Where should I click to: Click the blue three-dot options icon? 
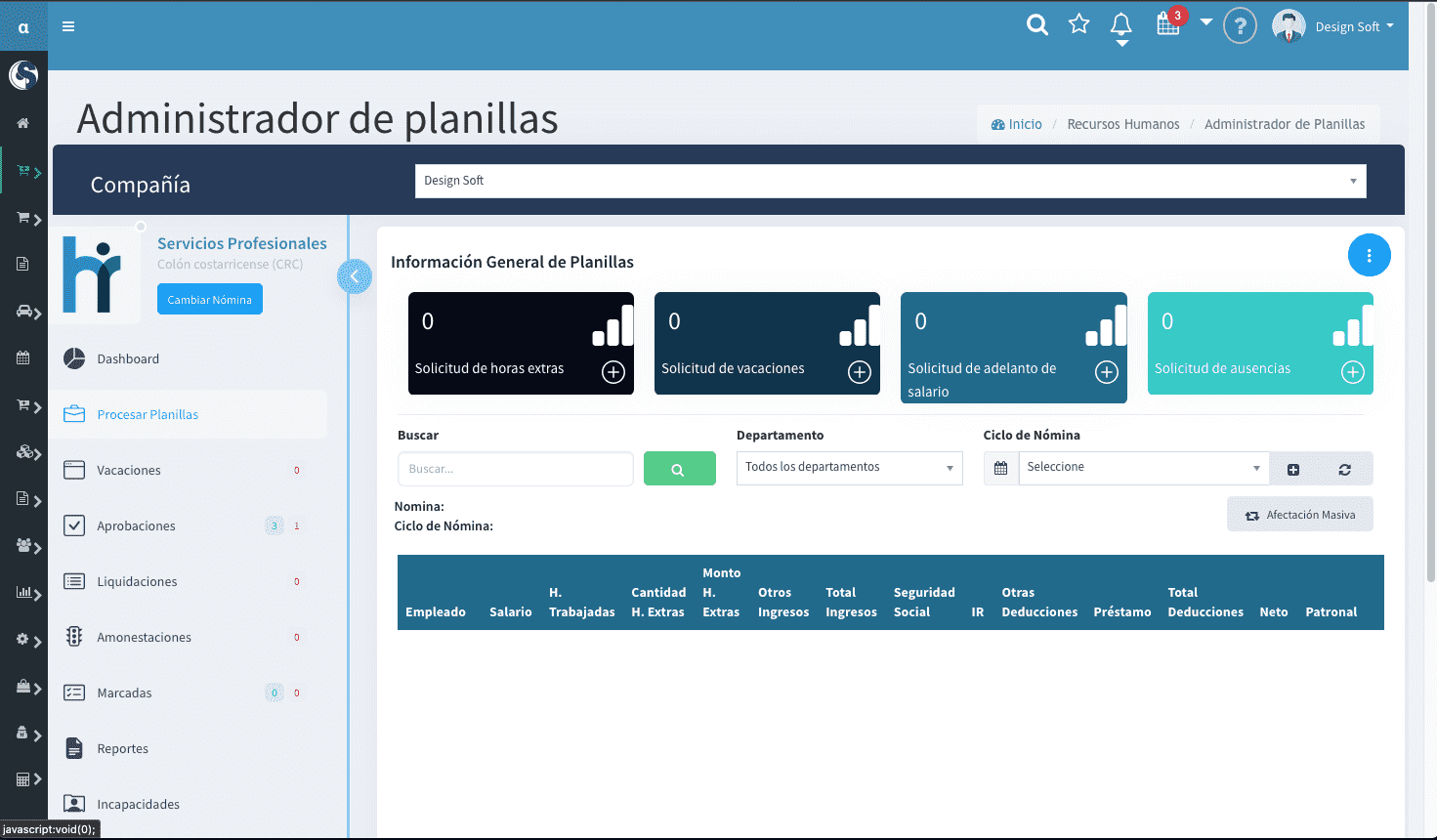[x=1369, y=255]
